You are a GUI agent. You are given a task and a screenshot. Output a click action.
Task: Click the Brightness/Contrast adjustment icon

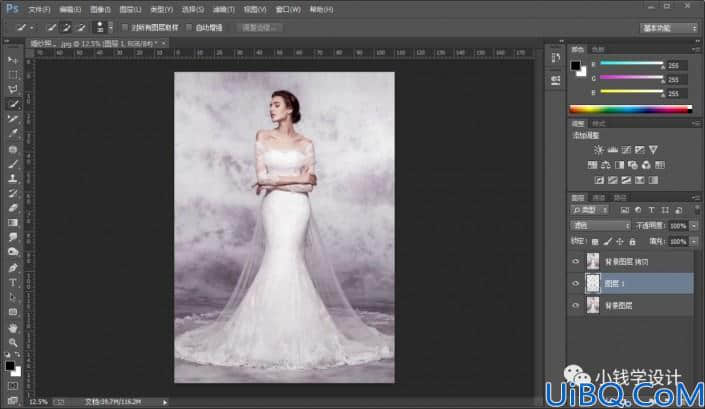(x=598, y=150)
